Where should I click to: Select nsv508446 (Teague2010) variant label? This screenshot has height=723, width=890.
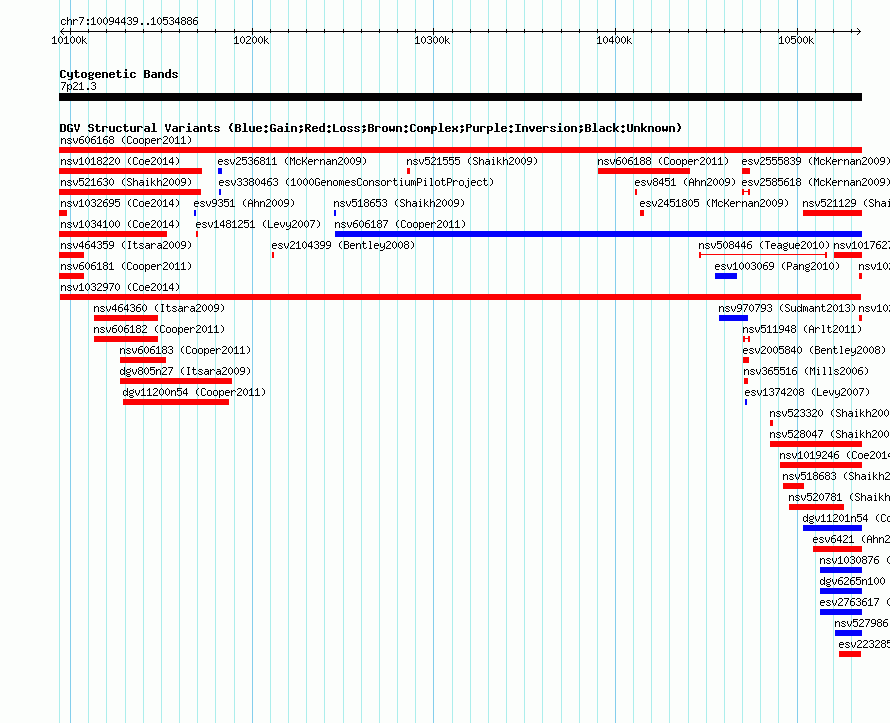[x=764, y=245]
